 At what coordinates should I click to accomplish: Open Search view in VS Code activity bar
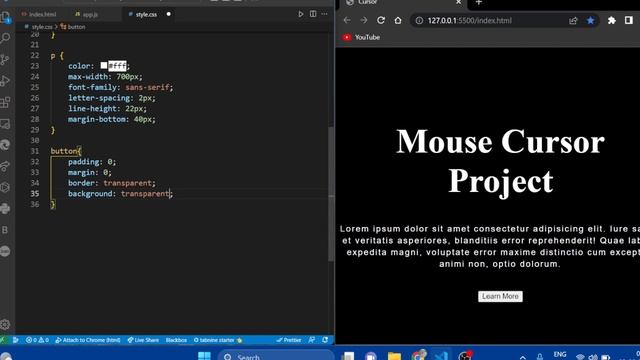(x=5, y=38)
